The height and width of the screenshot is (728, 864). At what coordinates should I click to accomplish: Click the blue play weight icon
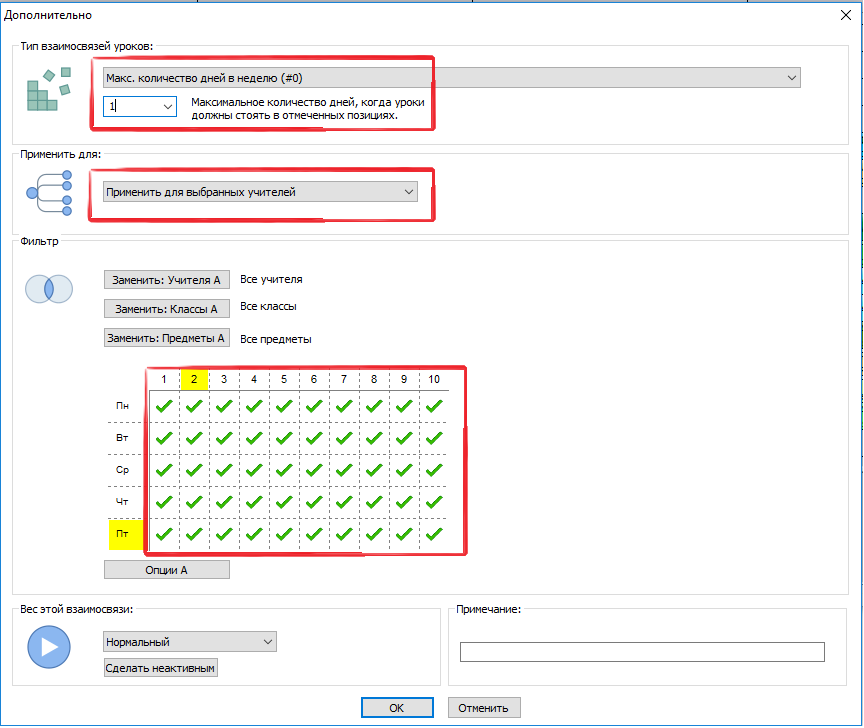(x=48, y=647)
